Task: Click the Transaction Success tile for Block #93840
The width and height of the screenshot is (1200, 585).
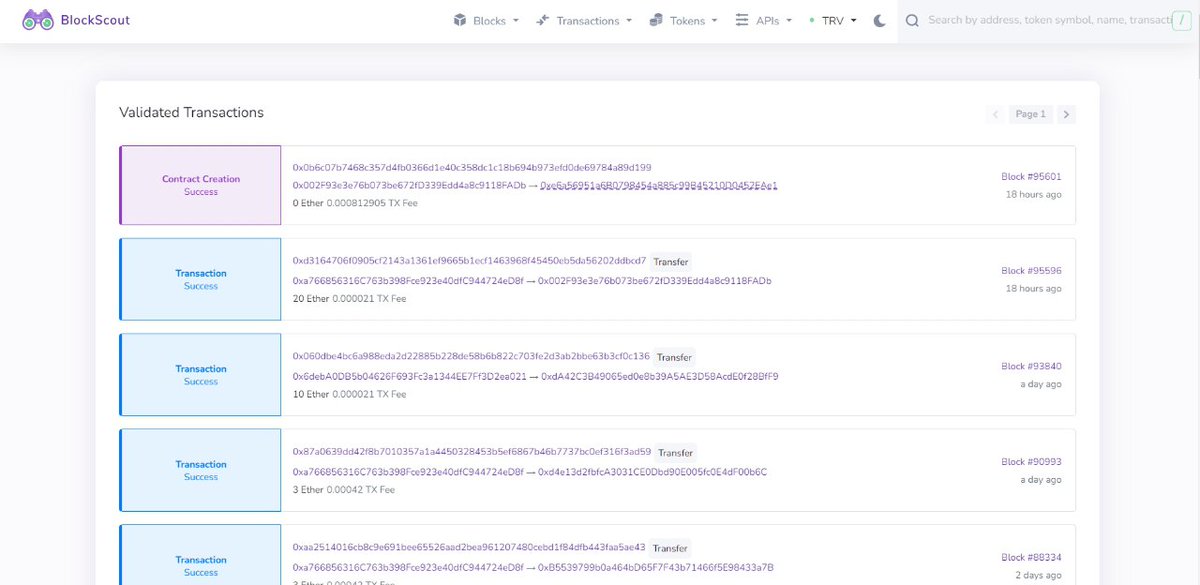Action: tap(200, 375)
